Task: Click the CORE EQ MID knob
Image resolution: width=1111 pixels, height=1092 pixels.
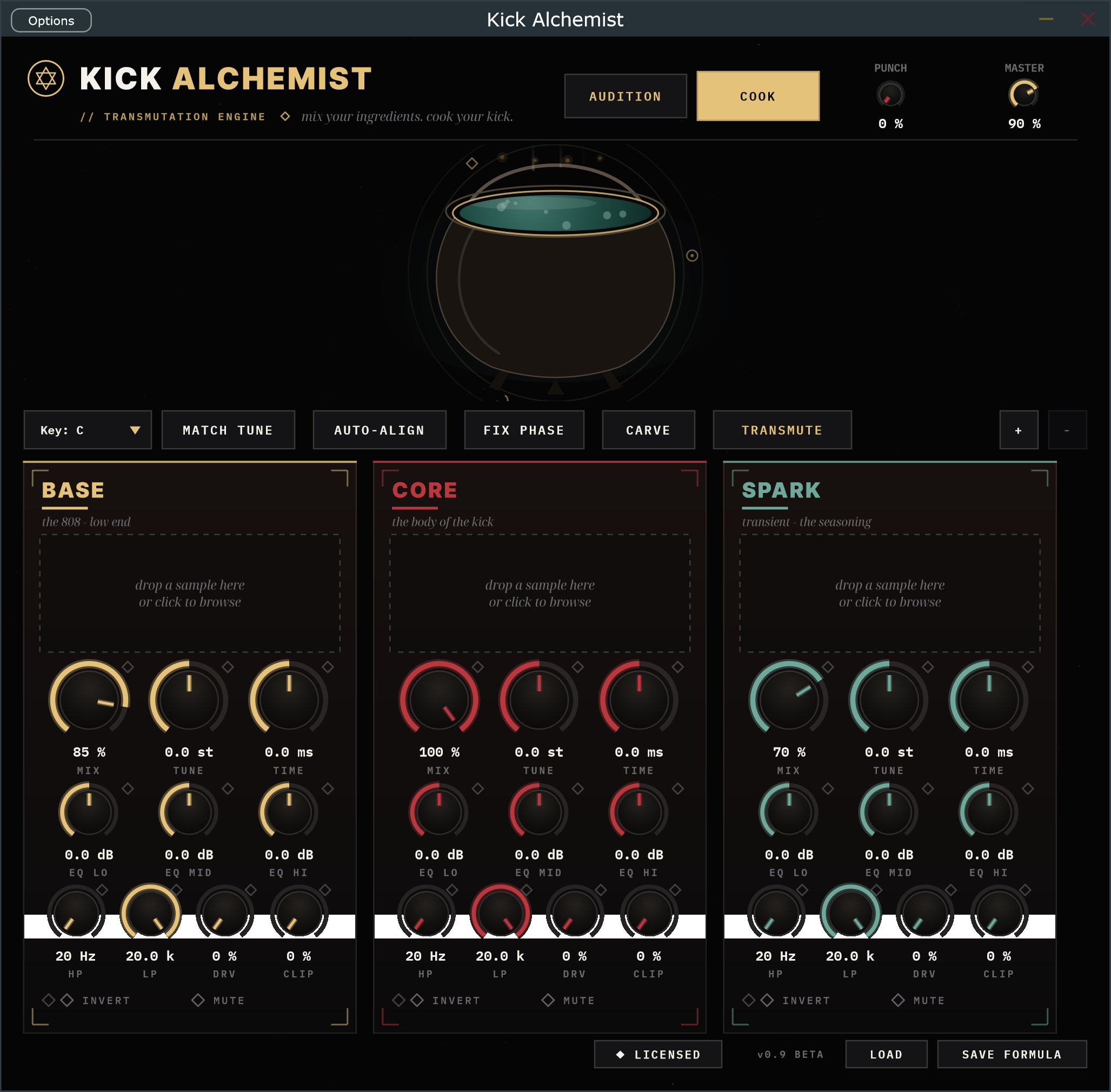Action: (538, 813)
